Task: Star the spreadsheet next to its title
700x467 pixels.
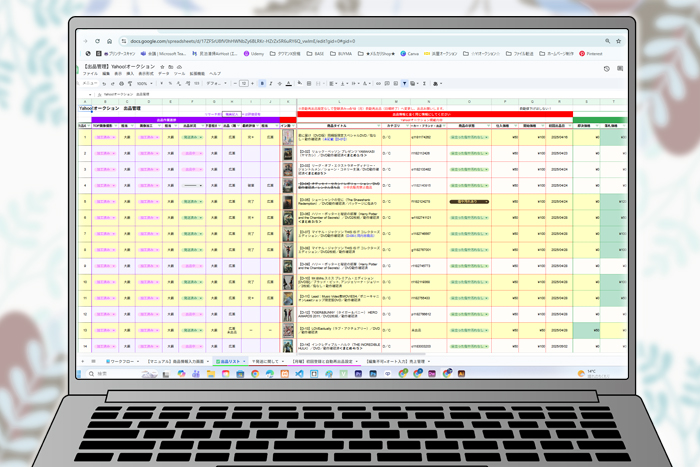Action: point(160,67)
